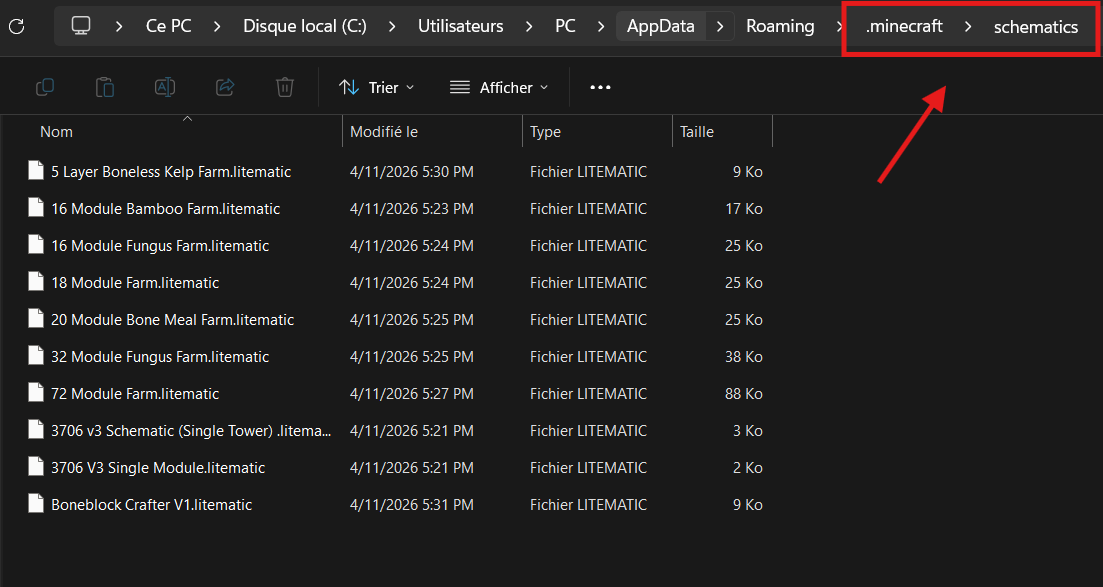Click the refresh icon in address bar
This screenshot has width=1103, height=587.
pyautogui.click(x=16, y=26)
